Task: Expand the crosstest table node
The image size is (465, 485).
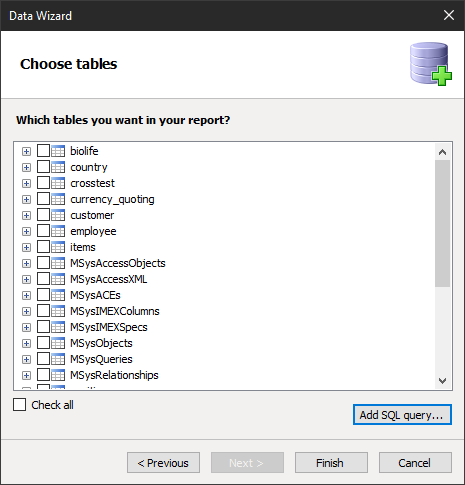Action: (26, 183)
